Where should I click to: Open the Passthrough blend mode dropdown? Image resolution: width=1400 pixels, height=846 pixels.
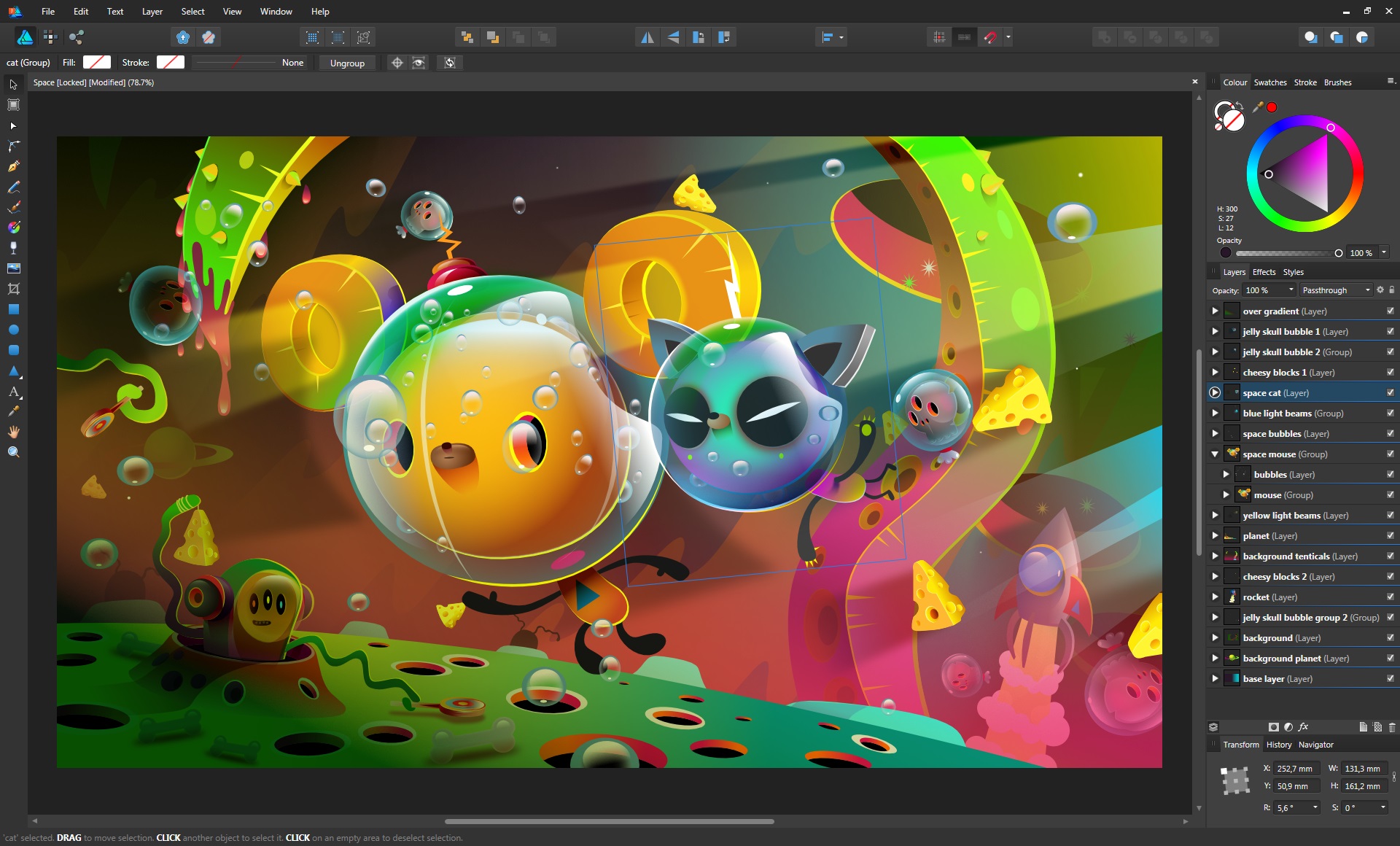pyautogui.click(x=1336, y=290)
